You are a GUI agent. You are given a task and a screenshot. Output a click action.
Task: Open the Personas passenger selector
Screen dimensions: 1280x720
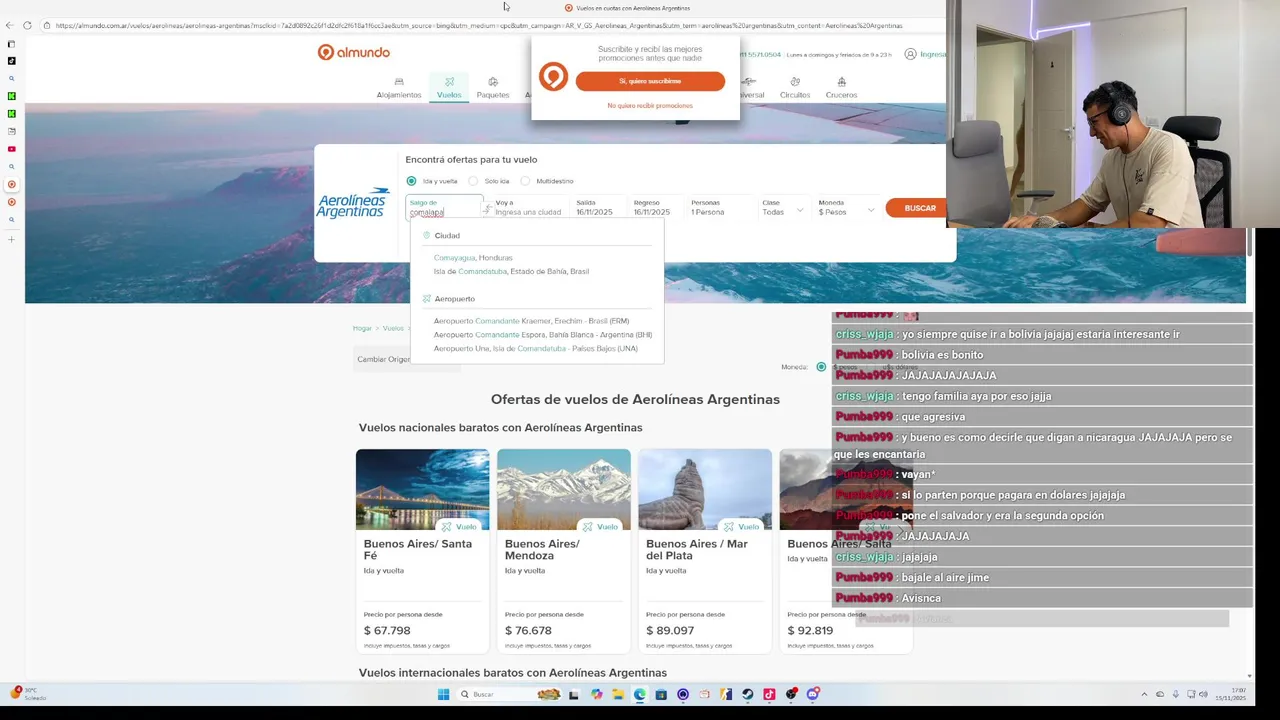720,208
